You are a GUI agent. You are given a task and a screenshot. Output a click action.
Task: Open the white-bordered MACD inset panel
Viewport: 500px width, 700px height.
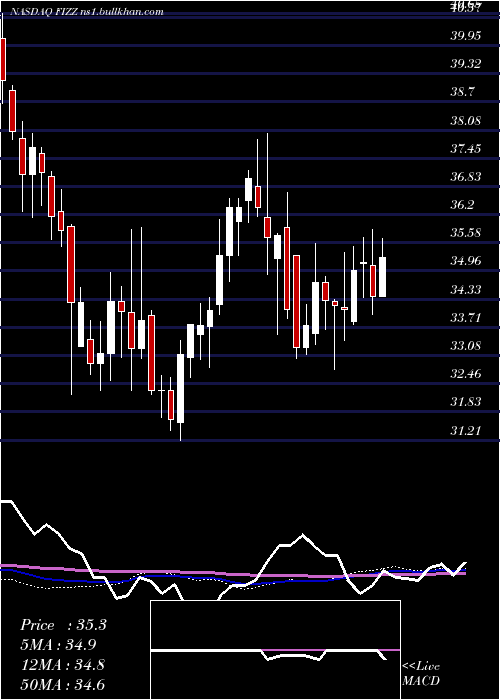pos(275,650)
